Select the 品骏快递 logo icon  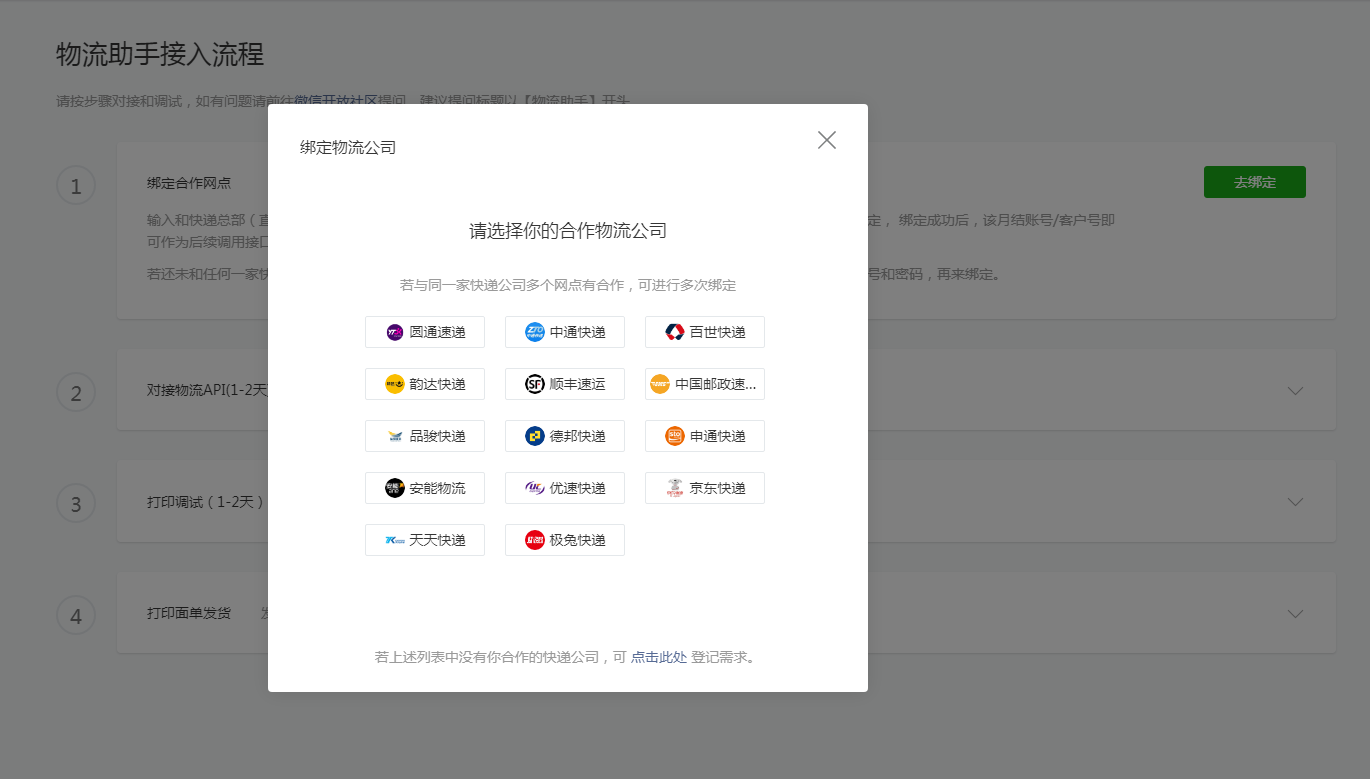(x=395, y=436)
